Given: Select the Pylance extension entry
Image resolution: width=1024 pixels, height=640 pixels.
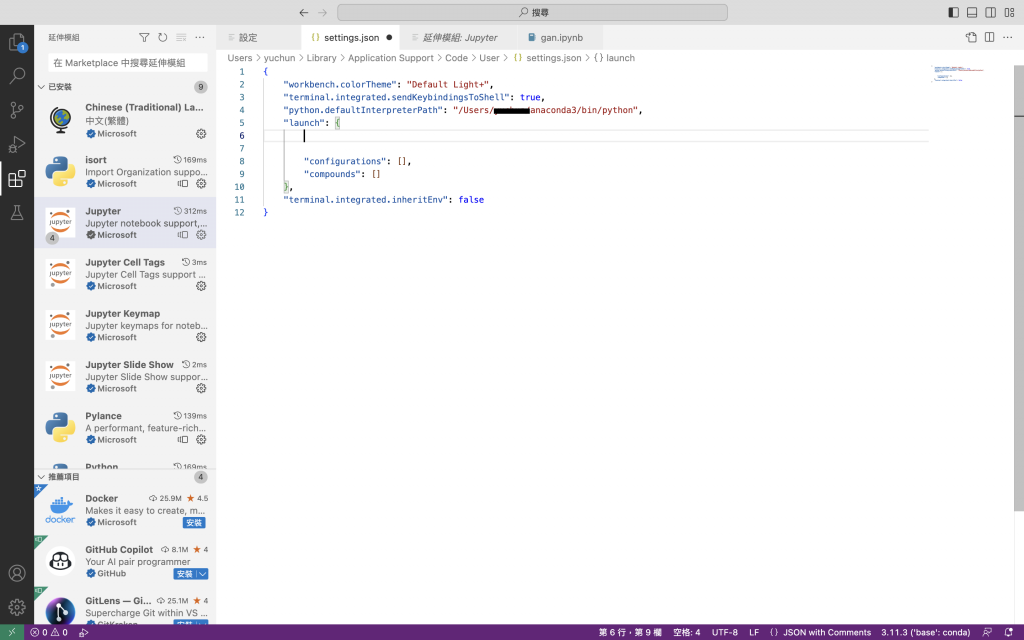Looking at the screenshot, I should click(125, 428).
